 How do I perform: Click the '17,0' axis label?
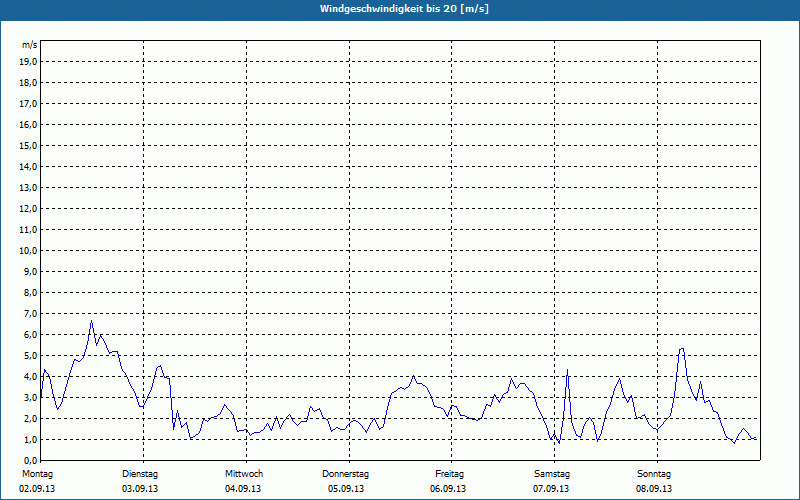tap(29, 104)
